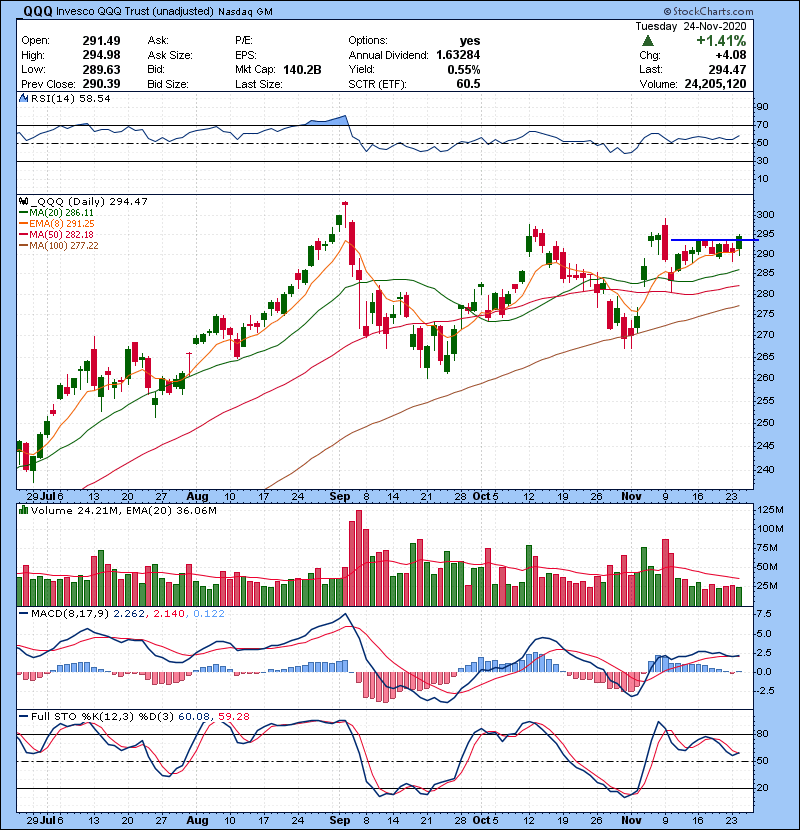This screenshot has width=800, height=830.
Task: Click 'Invesco QQQ Trust (unadjusted)' name
Action: [x=134, y=12]
